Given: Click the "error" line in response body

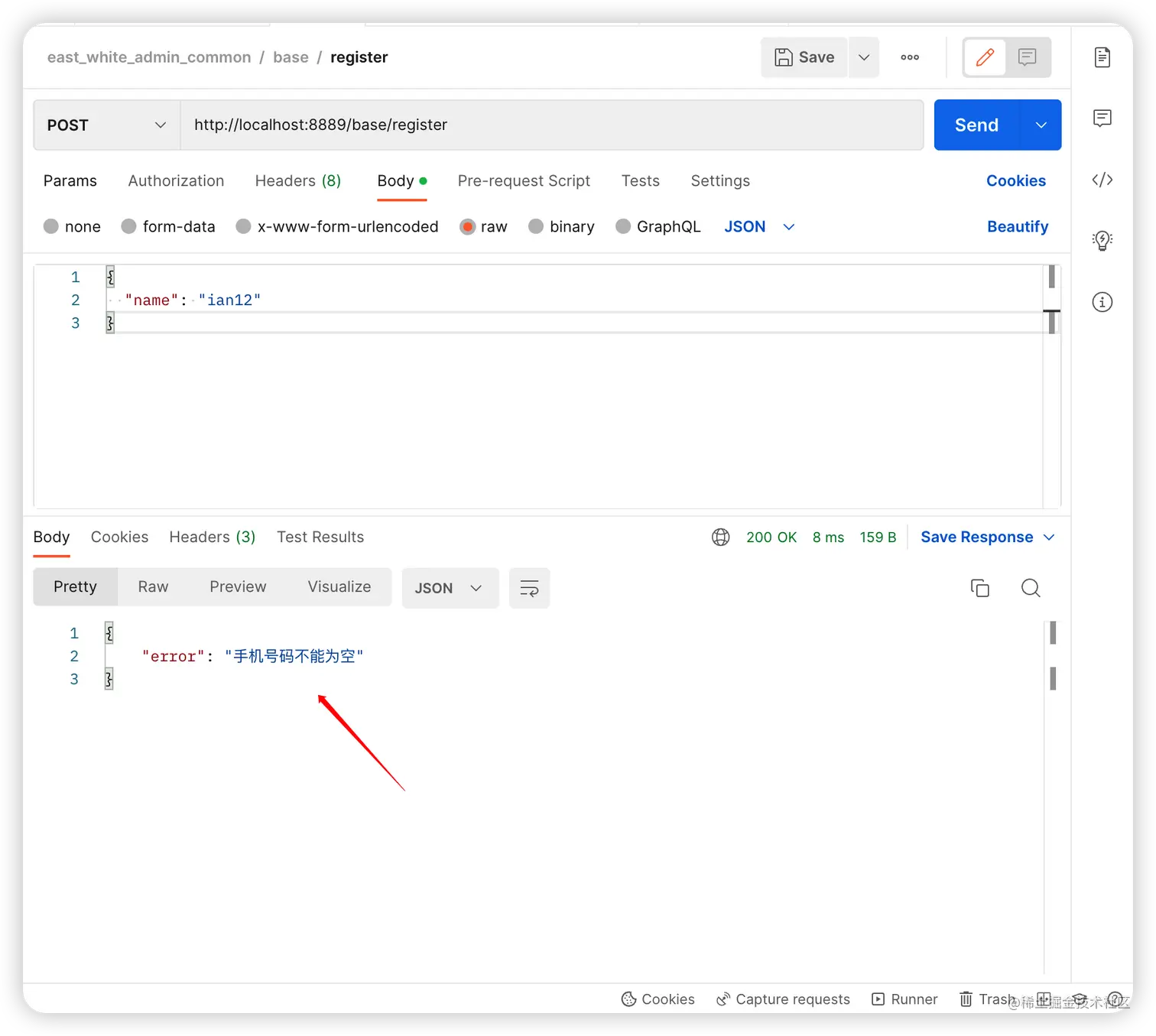Looking at the screenshot, I should pos(252,657).
